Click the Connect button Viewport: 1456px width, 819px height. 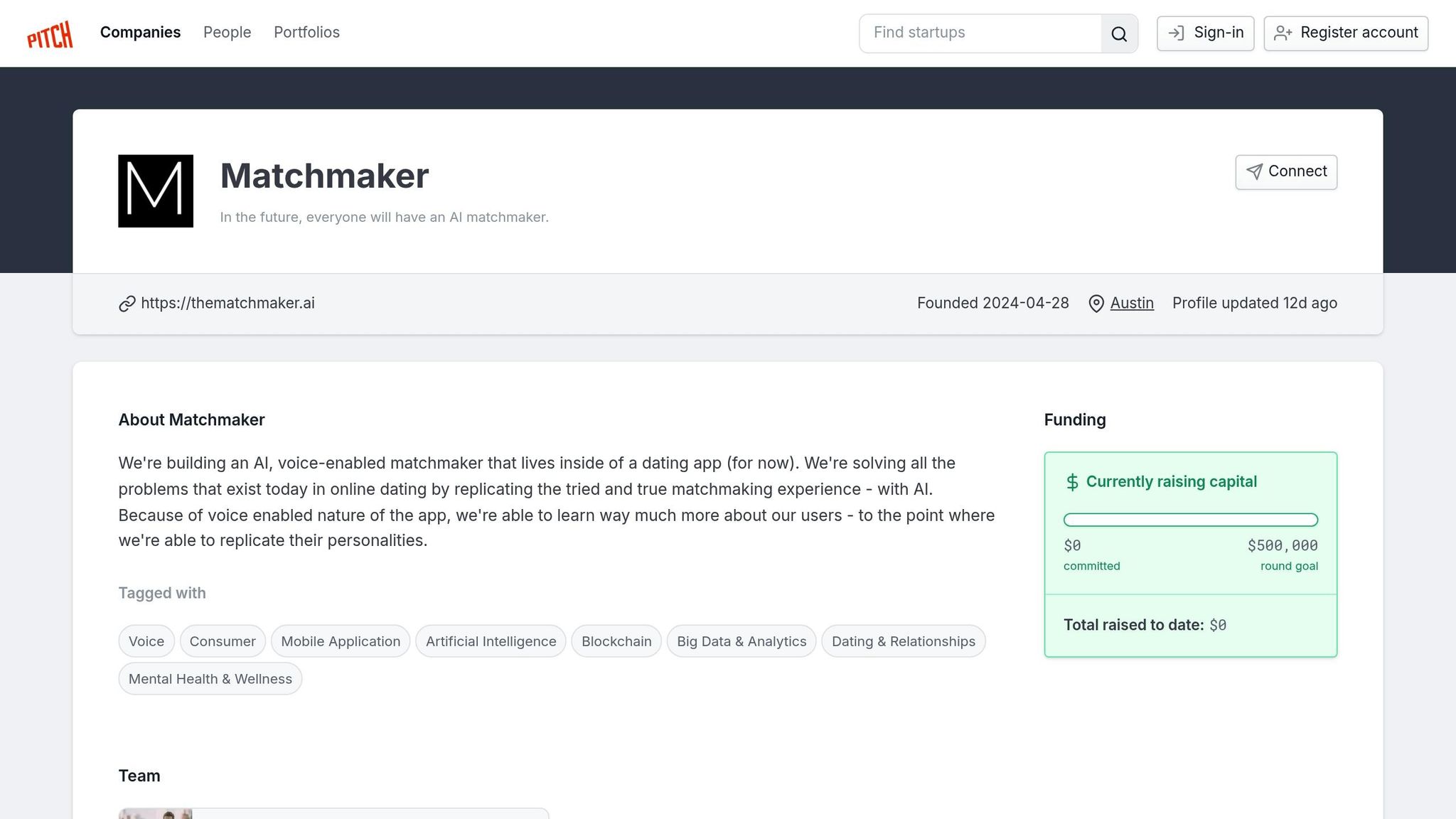coord(1286,172)
